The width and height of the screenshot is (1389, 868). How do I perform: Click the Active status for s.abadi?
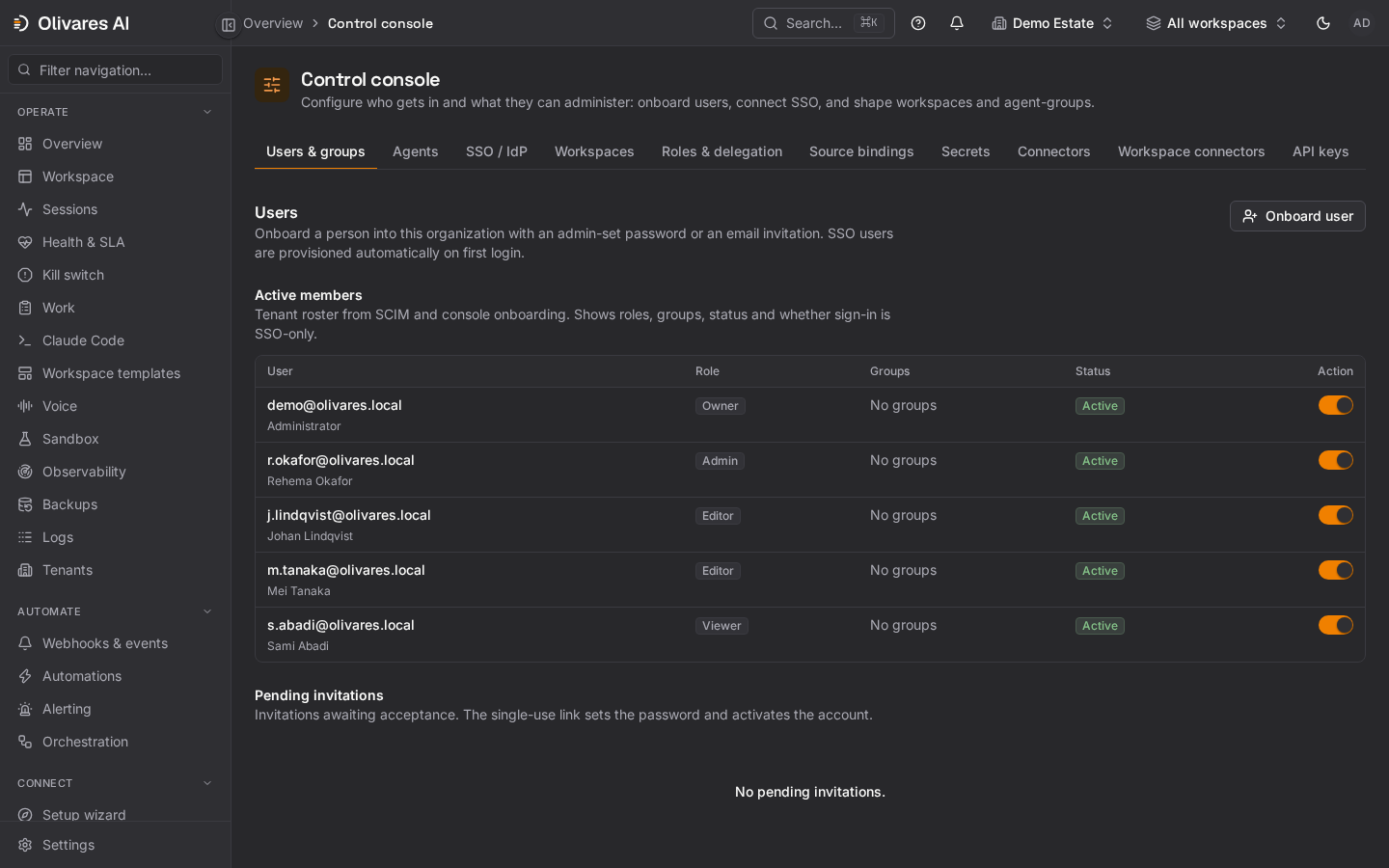coord(1100,626)
